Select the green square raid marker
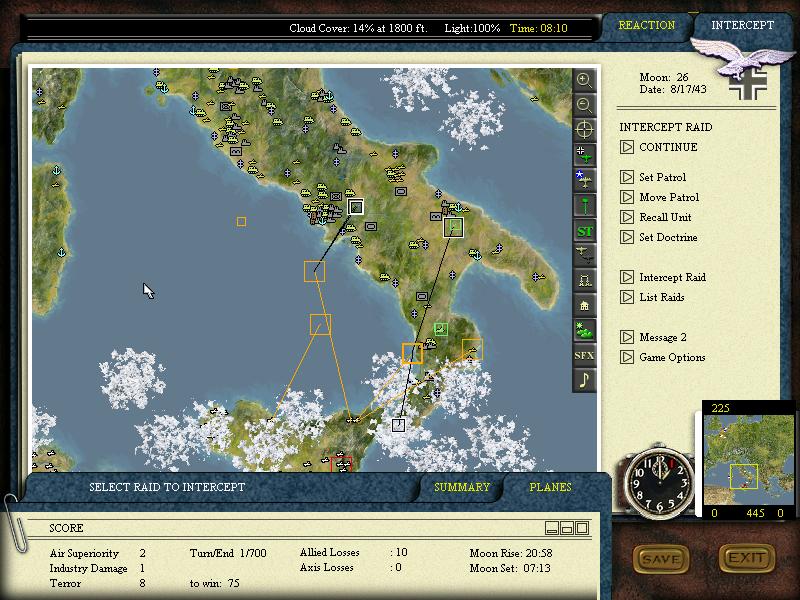Viewport: 800px width, 600px height. click(441, 329)
